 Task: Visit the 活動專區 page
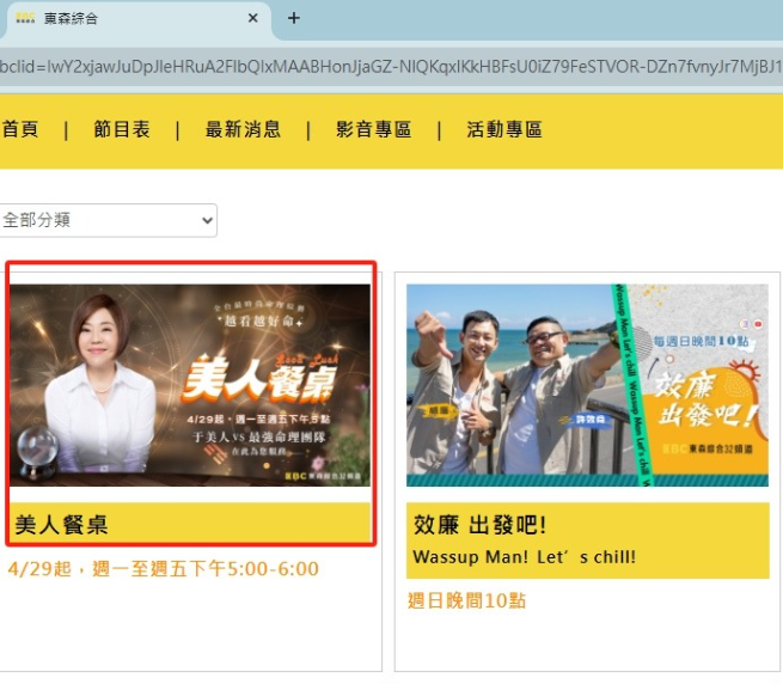(504, 130)
